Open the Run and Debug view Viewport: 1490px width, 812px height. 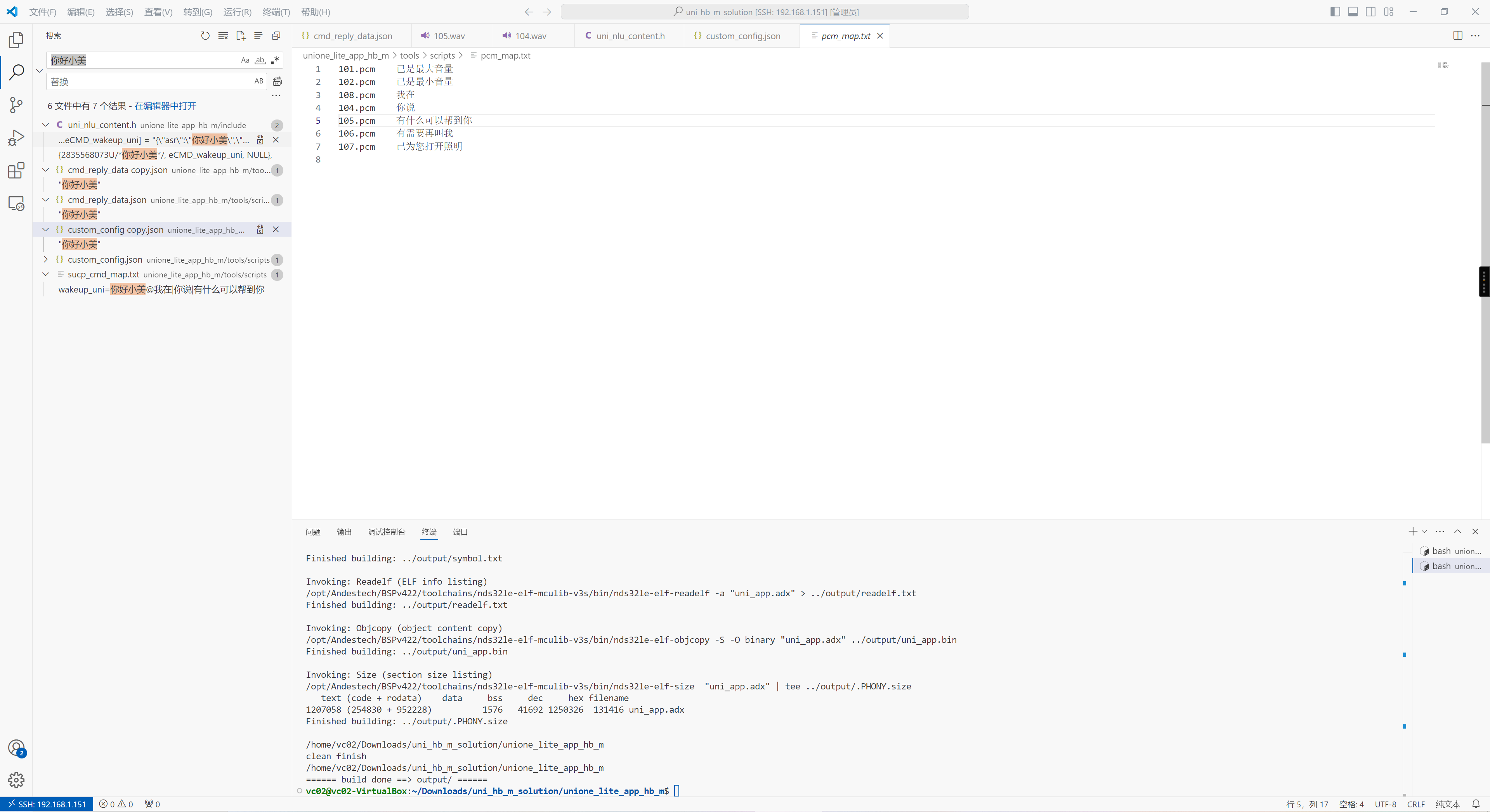click(16, 138)
